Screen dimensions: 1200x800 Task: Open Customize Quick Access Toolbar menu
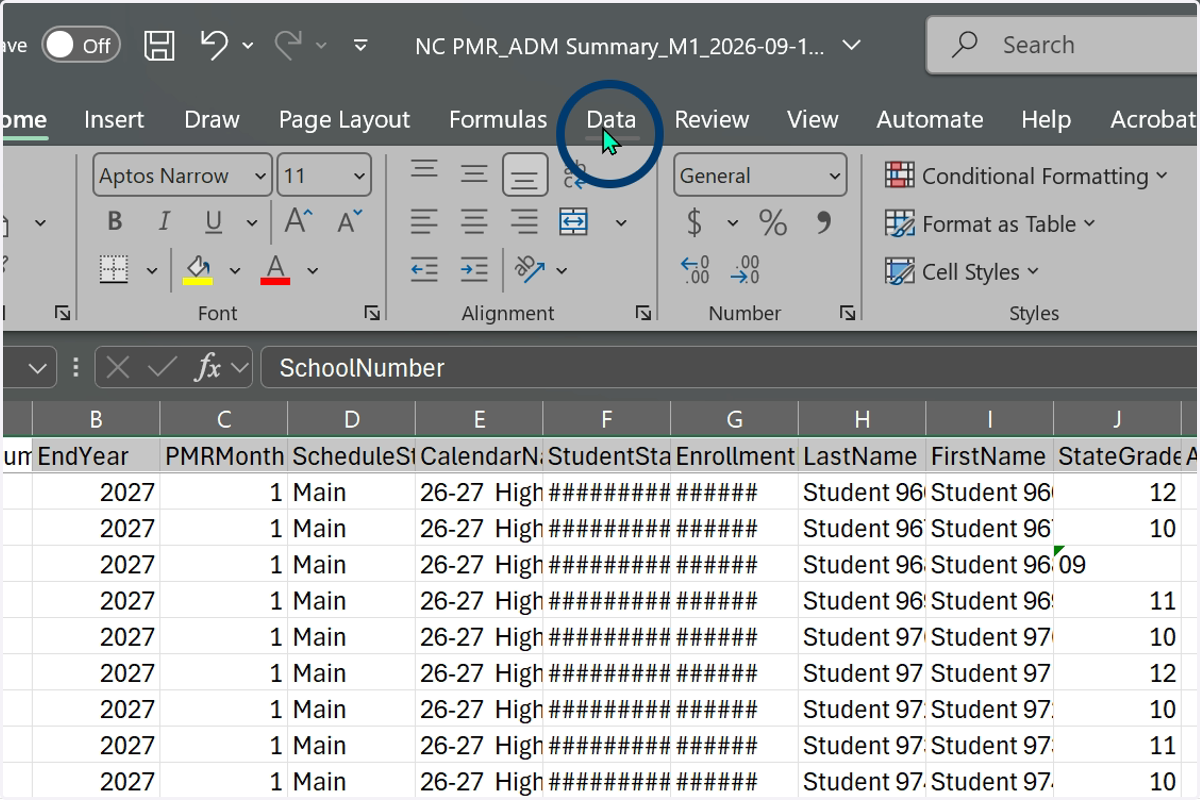361,46
